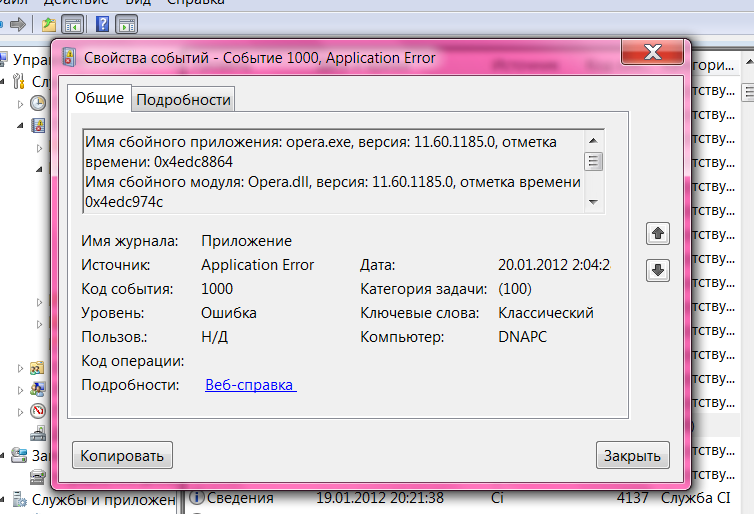Show the next event with down arrow button
Screen dimensions: 754x514
[657, 270]
